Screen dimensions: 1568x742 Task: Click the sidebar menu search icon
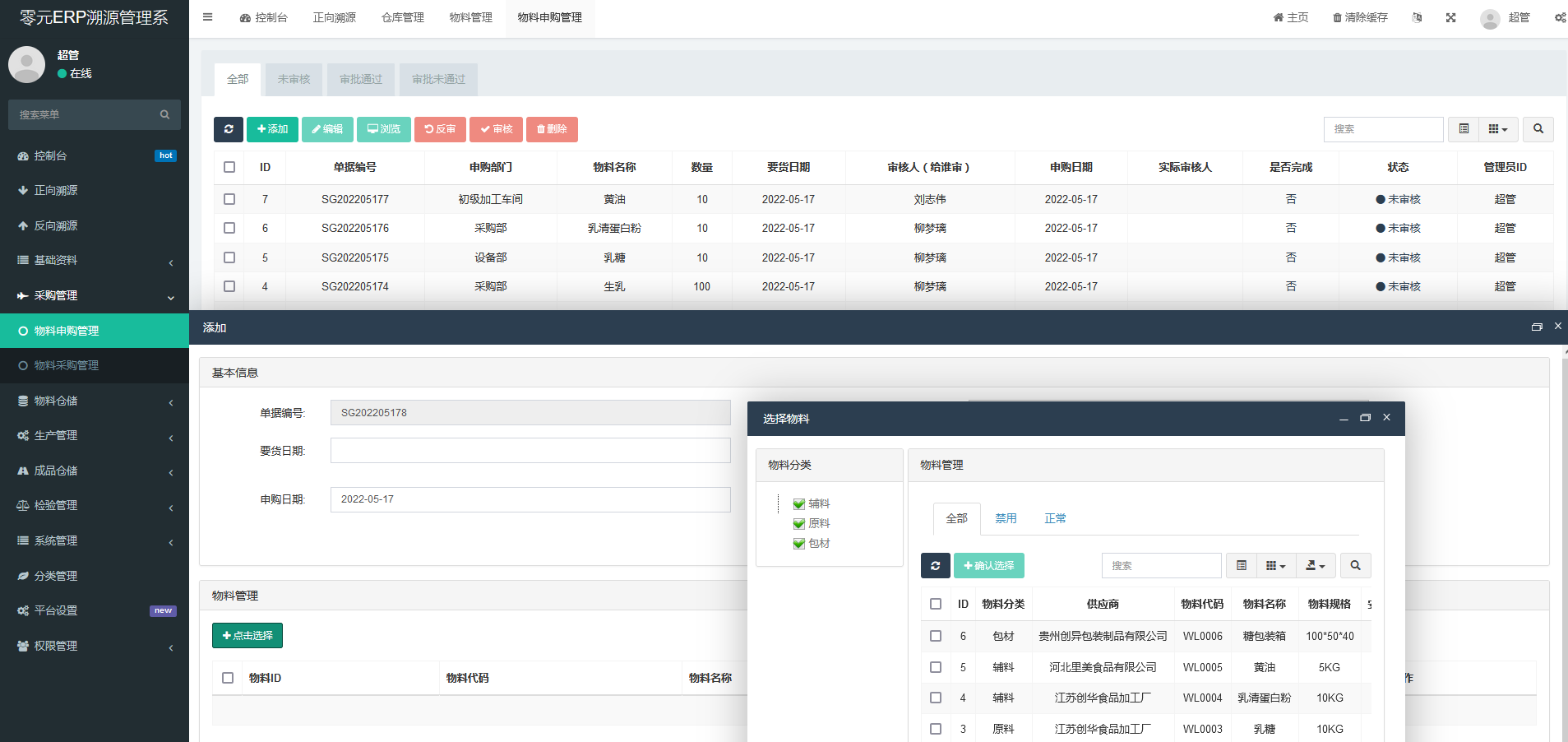click(164, 115)
